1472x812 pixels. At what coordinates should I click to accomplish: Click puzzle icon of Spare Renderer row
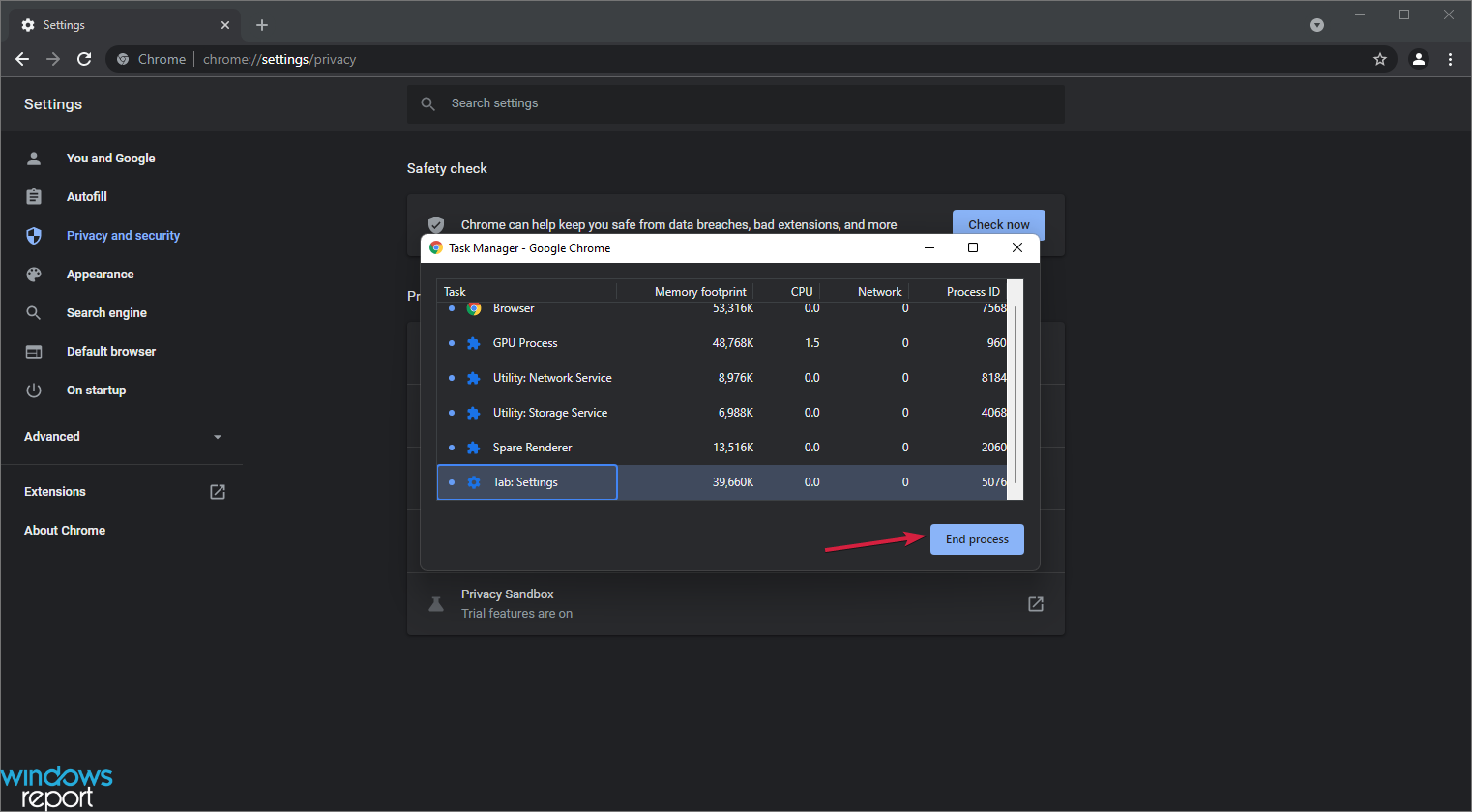(x=474, y=448)
